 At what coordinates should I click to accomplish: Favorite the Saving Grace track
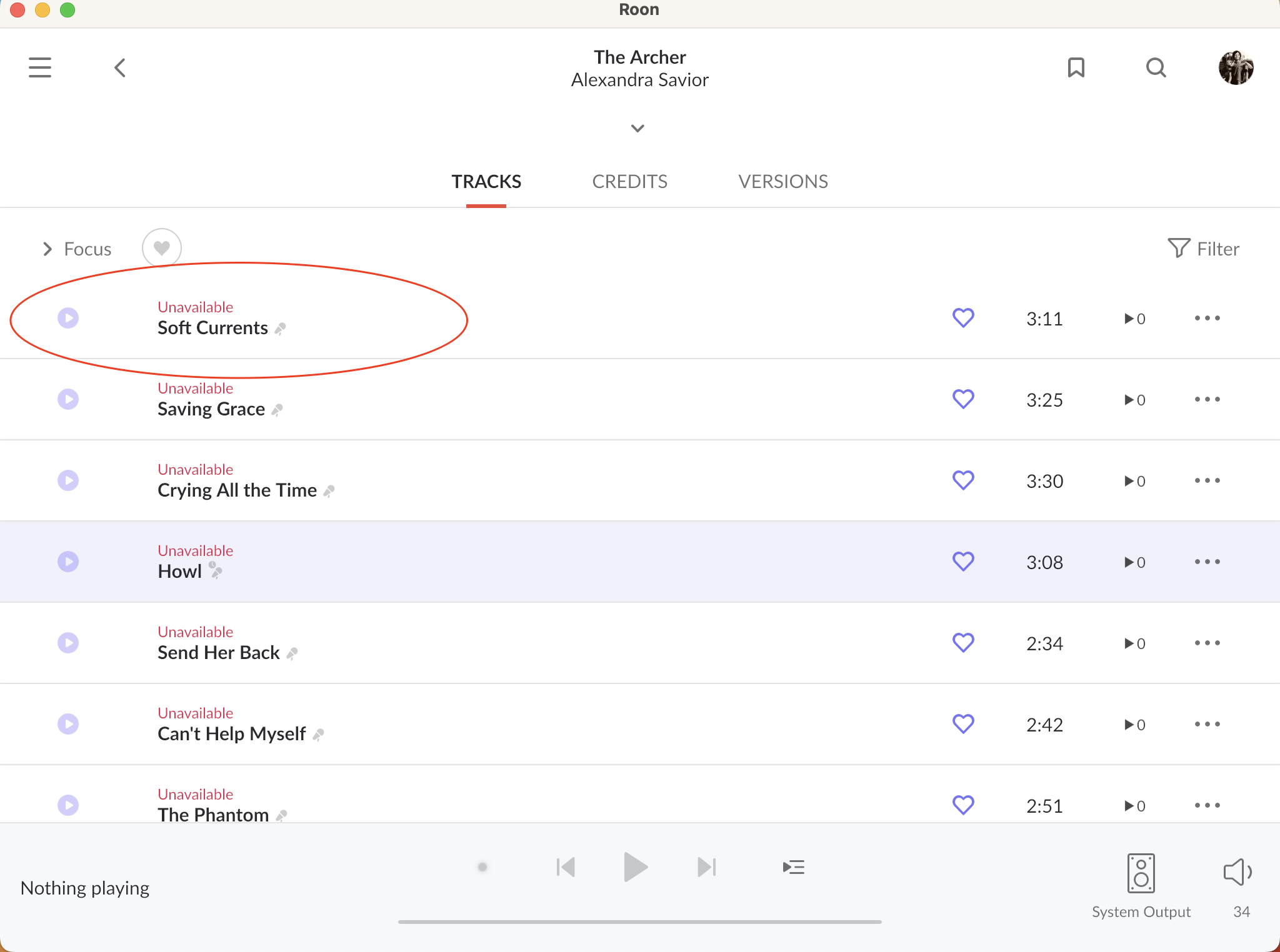(x=963, y=399)
